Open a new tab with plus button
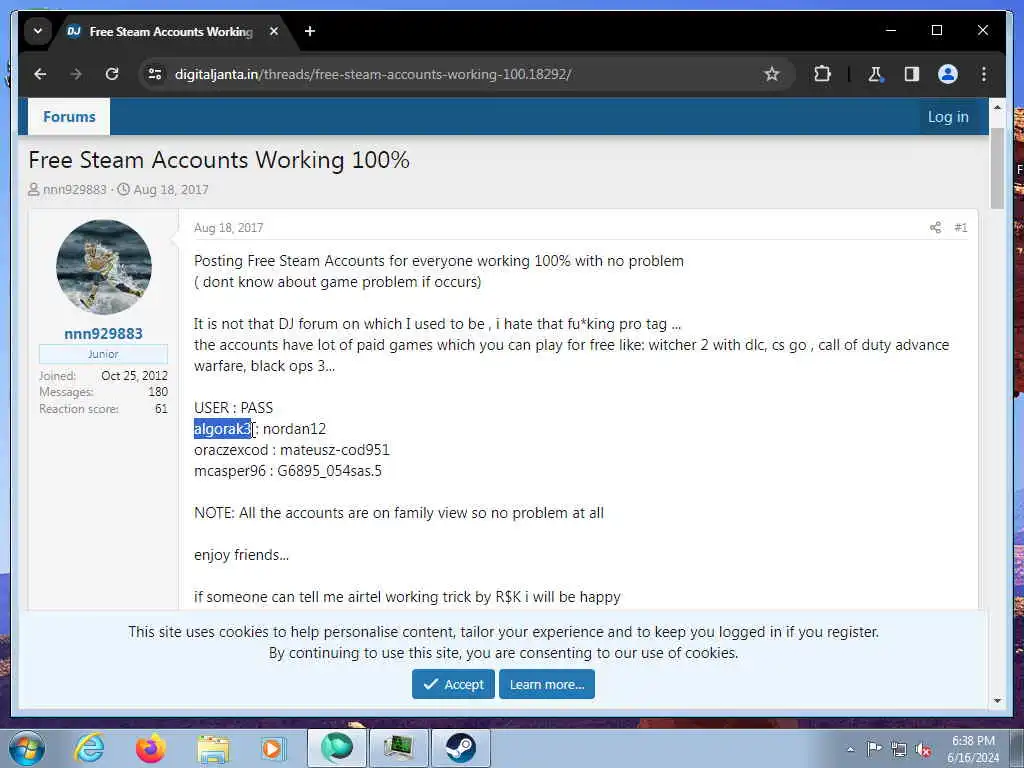The width and height of the screenshot is (1024, 768). click(x=310, y=31)
